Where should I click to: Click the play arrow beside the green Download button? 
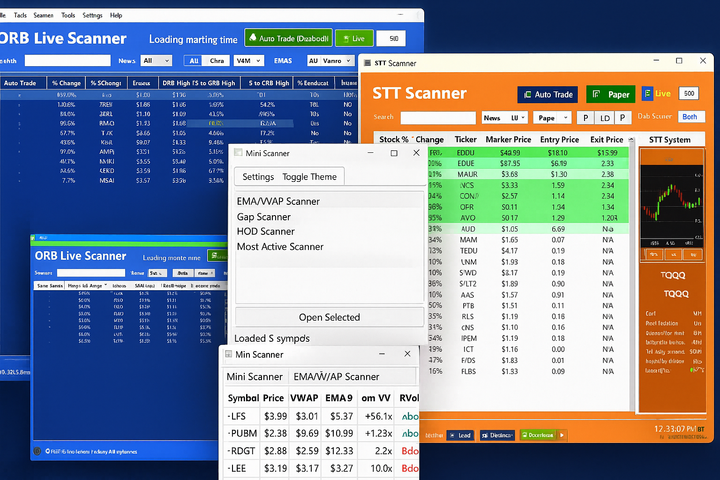tap(562, 435)
